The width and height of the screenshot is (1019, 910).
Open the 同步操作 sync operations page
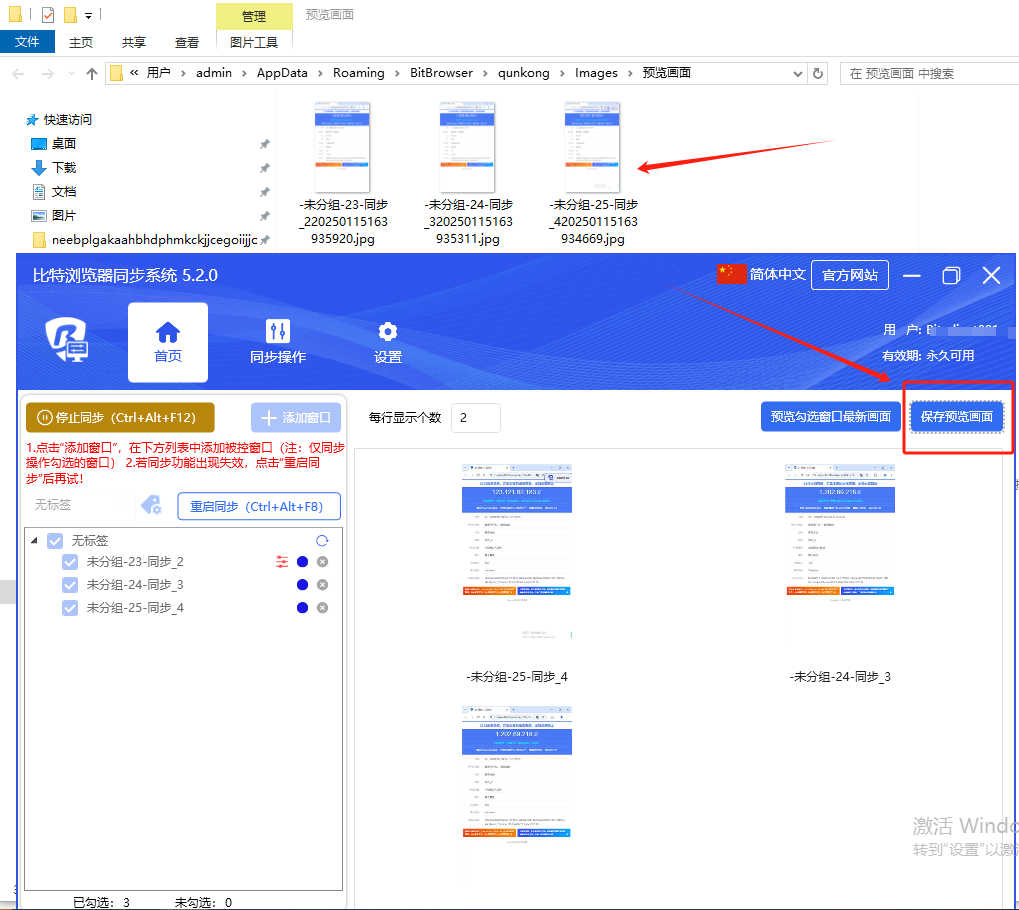(278, 342)
